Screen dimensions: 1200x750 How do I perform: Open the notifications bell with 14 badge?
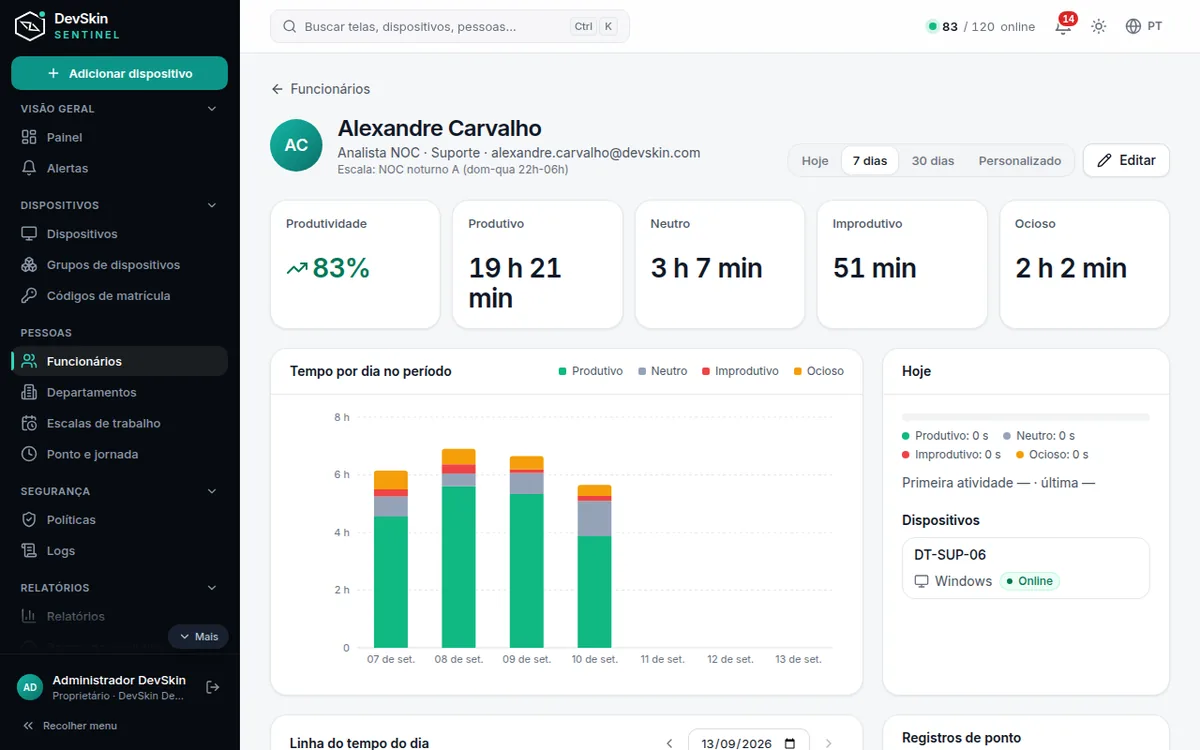point(1063,26)
